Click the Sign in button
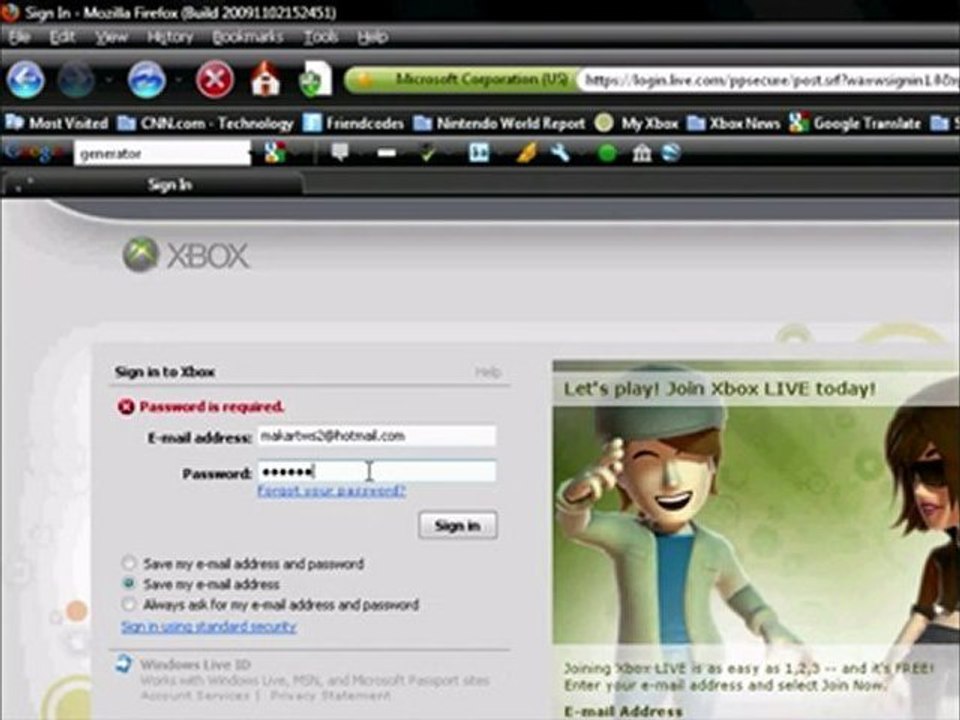960x720 pixels. pos(458,525)
